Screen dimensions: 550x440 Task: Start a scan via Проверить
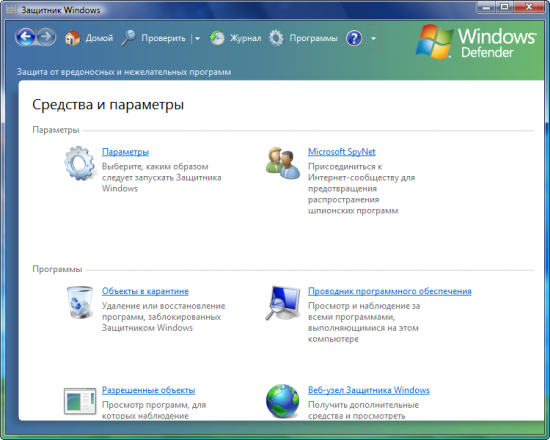pos(163,38)
